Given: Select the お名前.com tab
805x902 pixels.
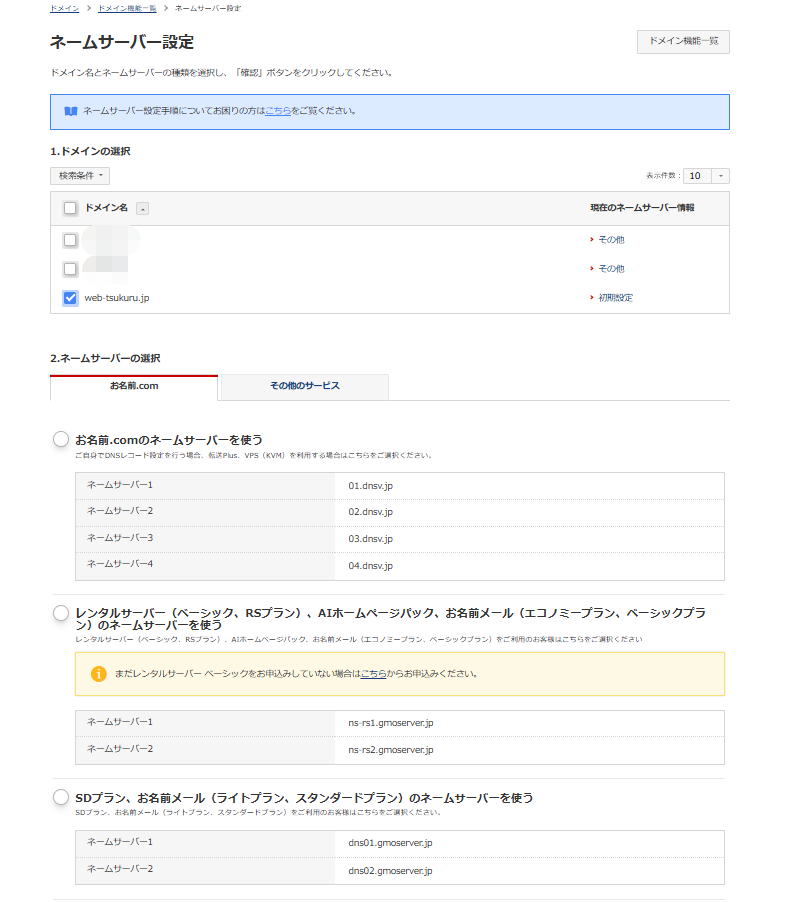Looking at the screenshot, I should (134, 387).
